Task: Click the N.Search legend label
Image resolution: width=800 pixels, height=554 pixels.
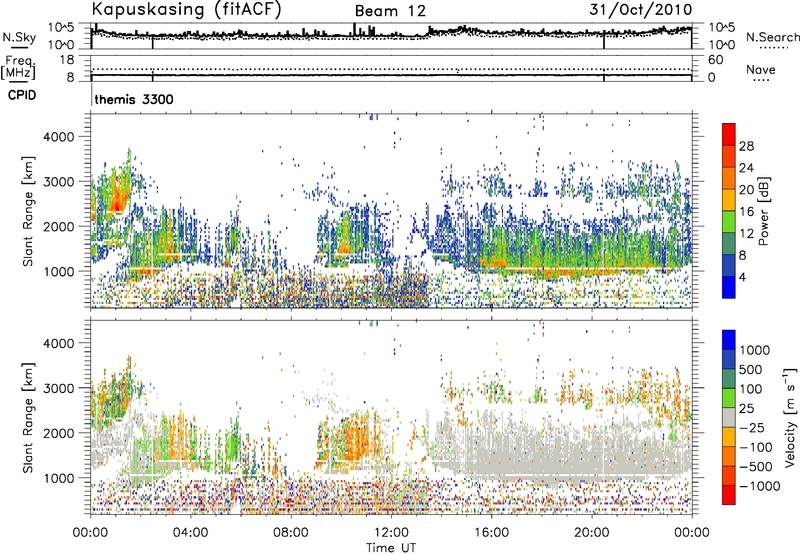Action: pos(773,37)
